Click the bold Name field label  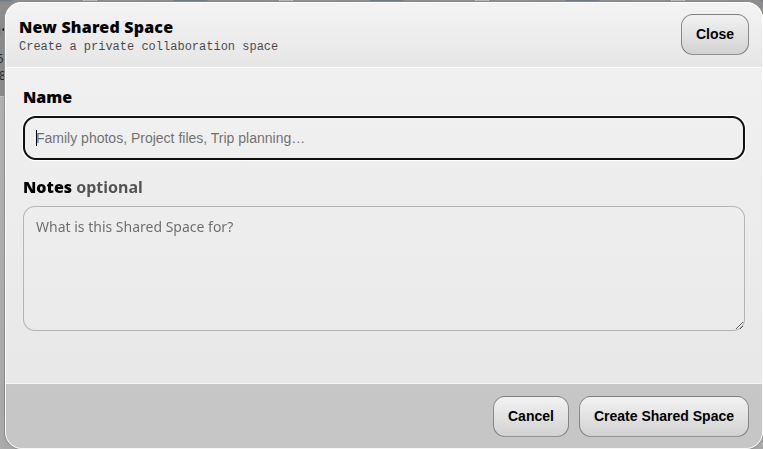click(48, 97)
